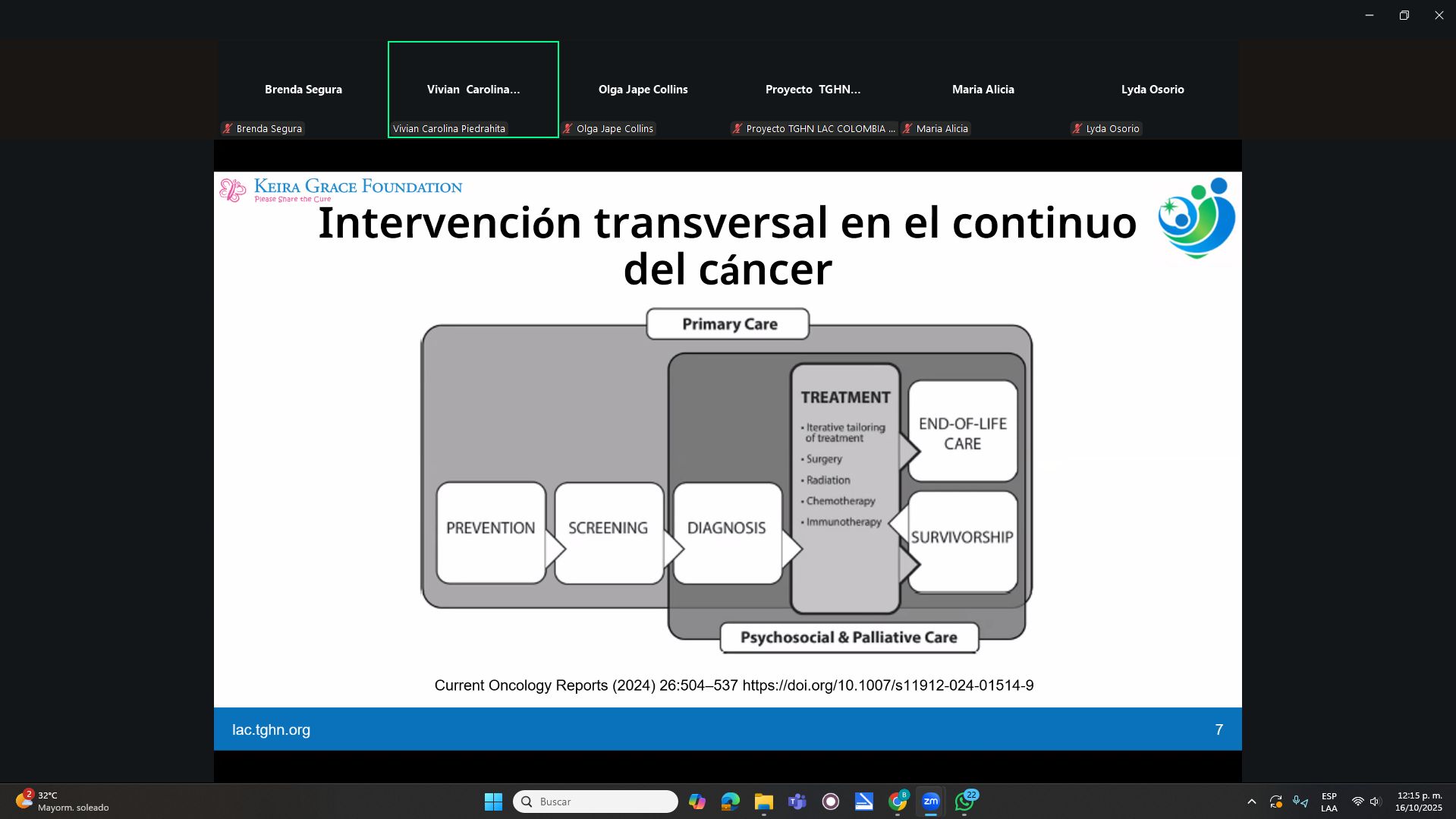The image size is (1456, 819).
Task: Select Brenda Segura's participant tile
Action: pos(303,90)
